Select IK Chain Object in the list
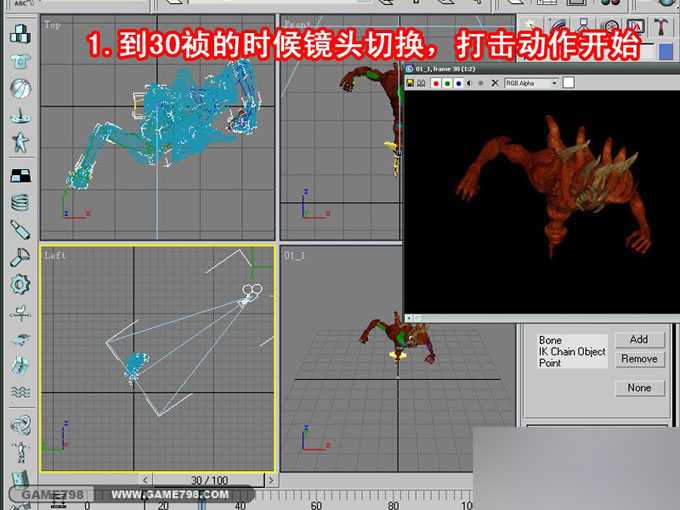This screenshot has width=680, height=510. click(572, 352)
